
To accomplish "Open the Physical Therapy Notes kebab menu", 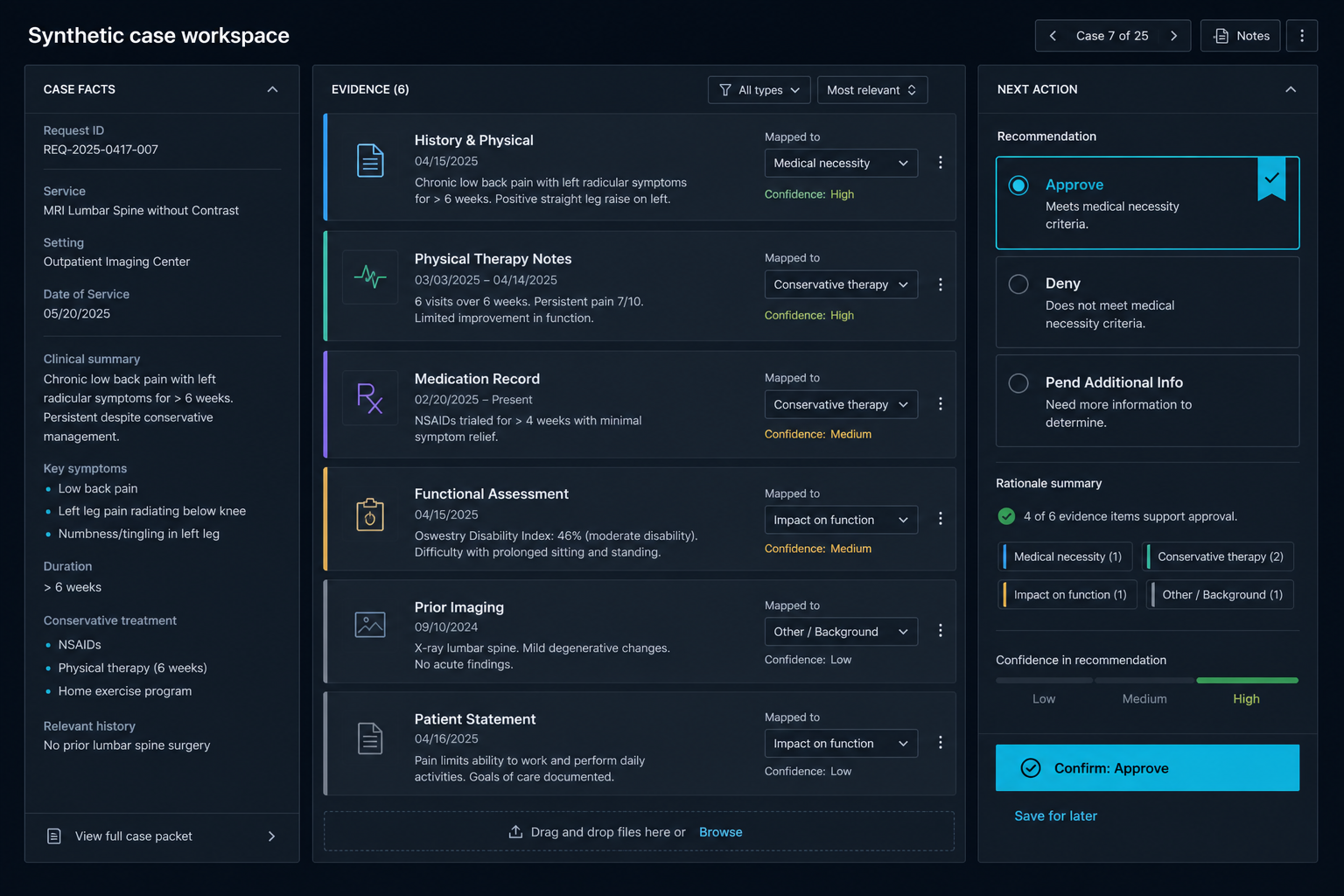I will point(941,284).
